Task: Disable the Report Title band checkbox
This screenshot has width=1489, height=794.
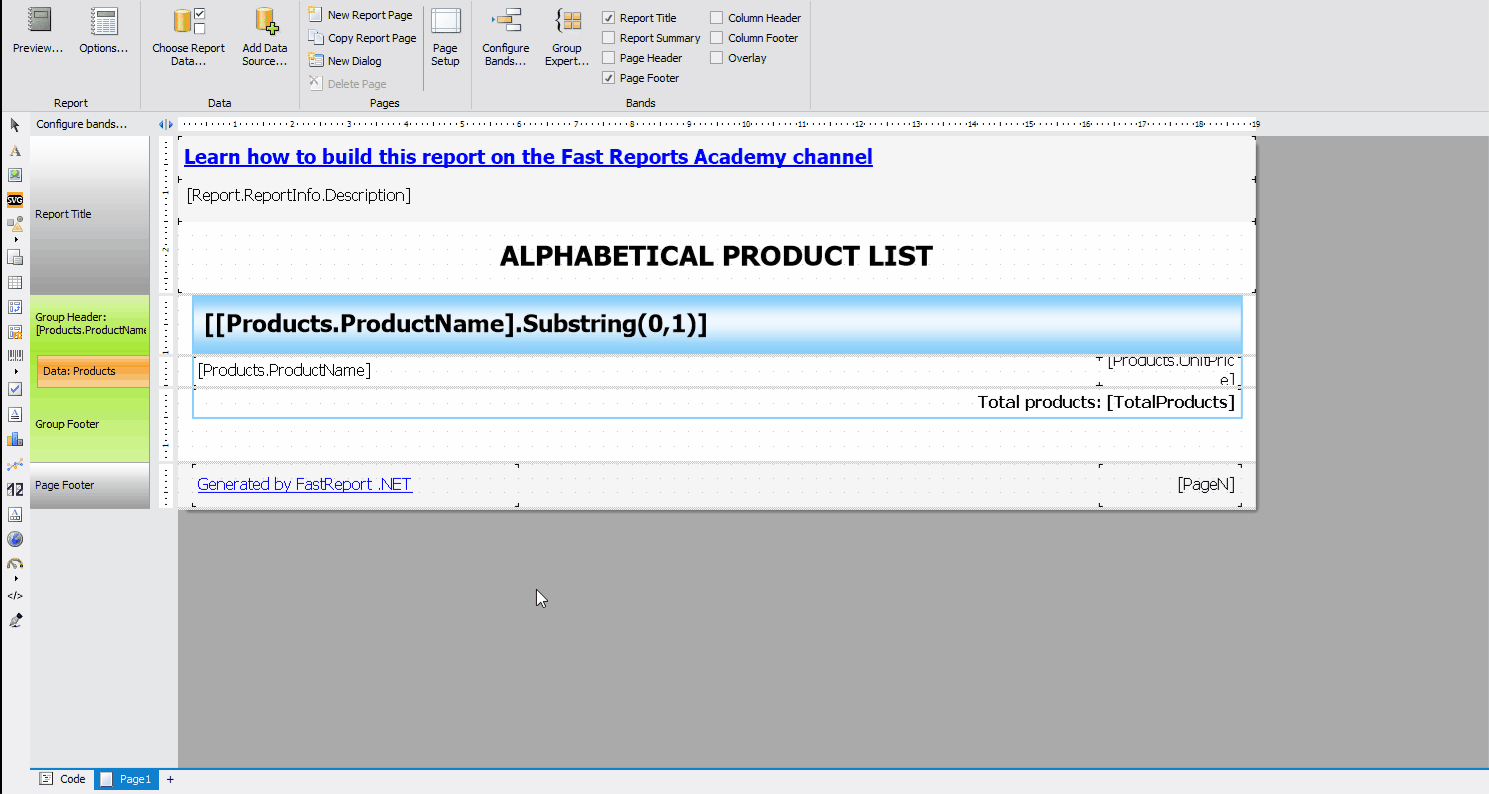Action: [608, 18]
